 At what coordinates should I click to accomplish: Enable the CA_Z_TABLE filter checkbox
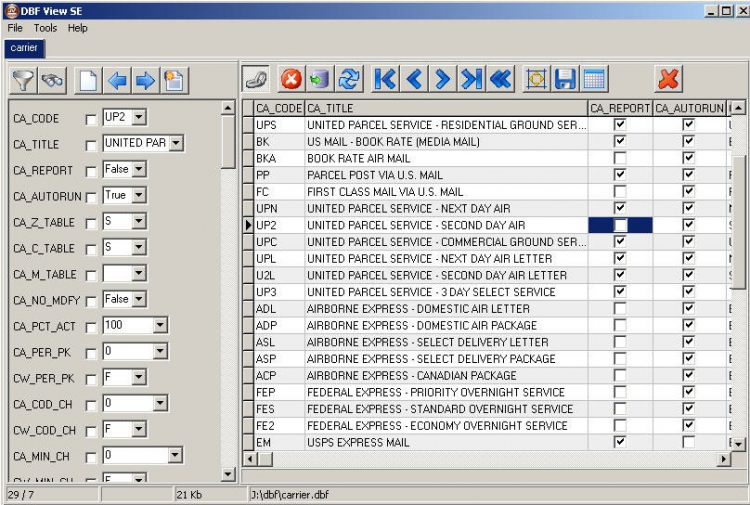coord(90,223)
